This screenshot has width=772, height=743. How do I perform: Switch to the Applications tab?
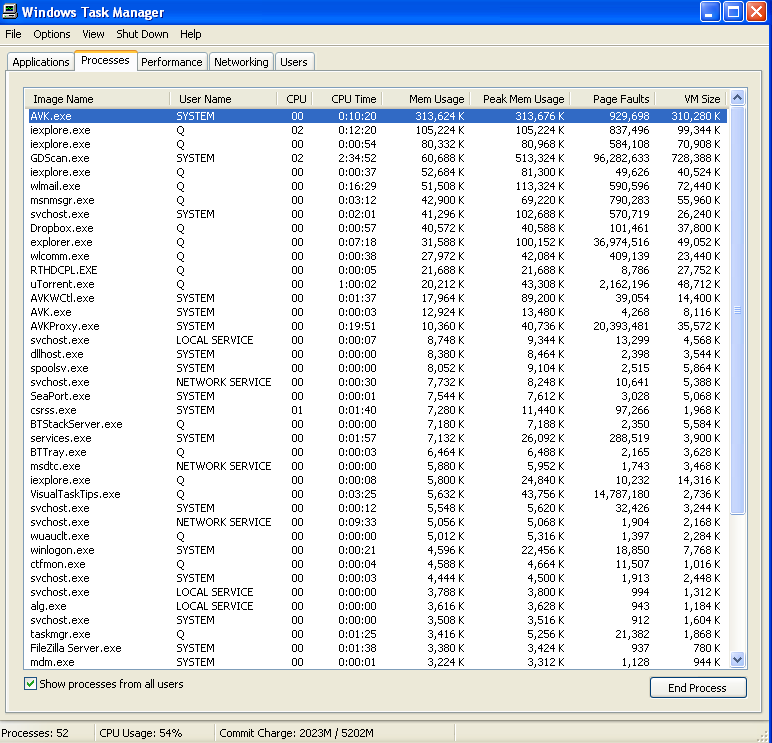click(x=41, y=62)
